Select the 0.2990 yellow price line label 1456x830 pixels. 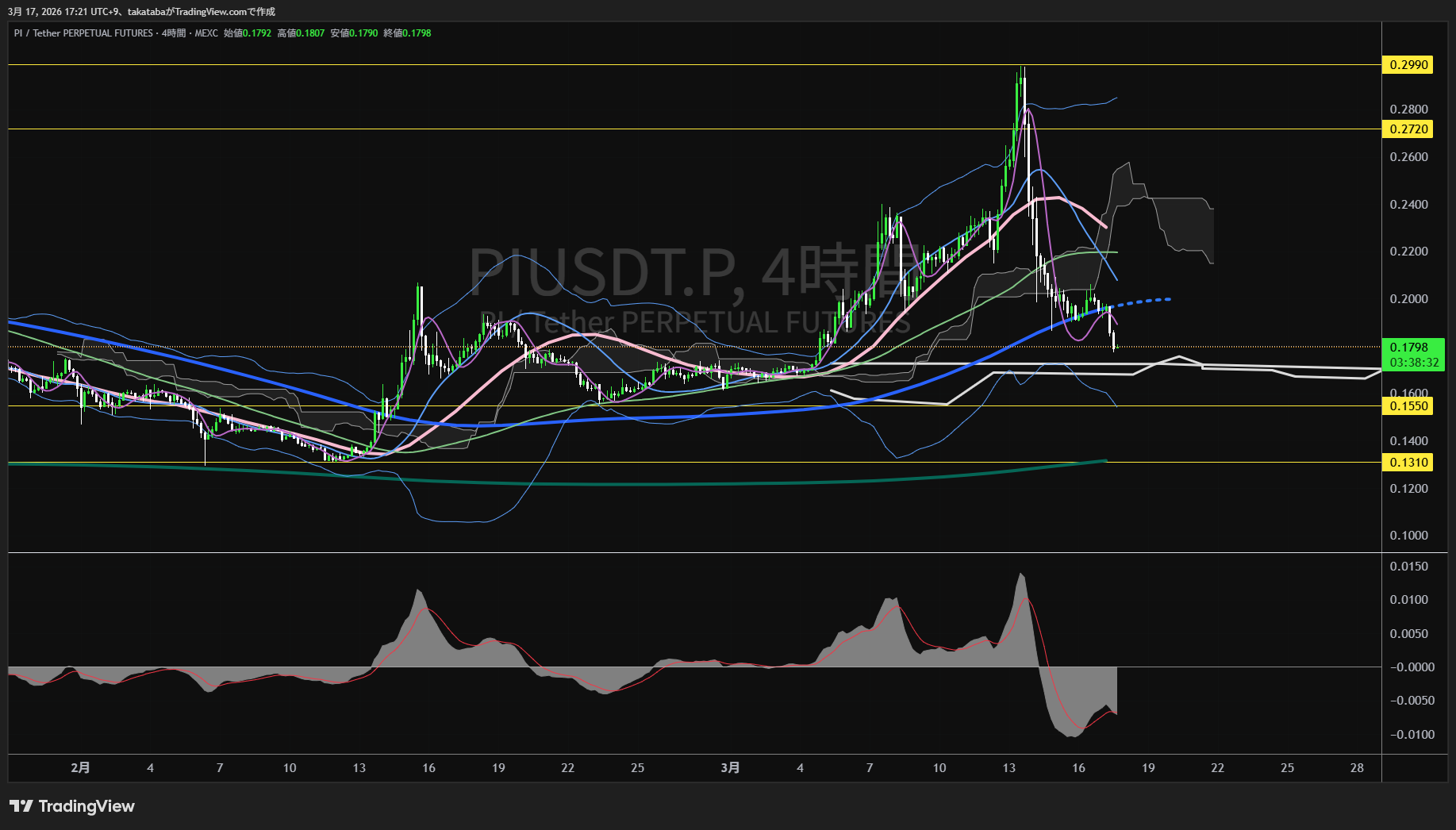(x=1408, y=65)
